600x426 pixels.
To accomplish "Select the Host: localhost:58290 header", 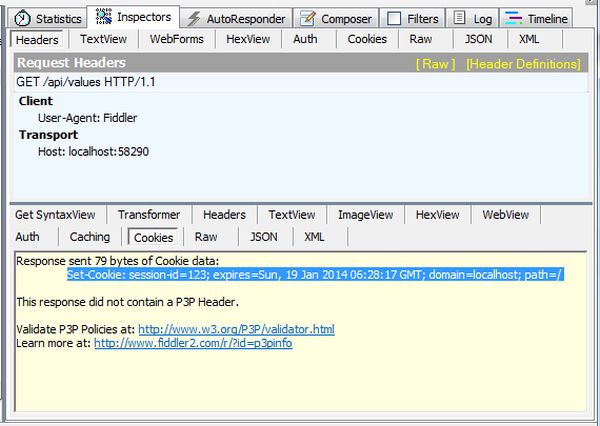I will point(93,152).
